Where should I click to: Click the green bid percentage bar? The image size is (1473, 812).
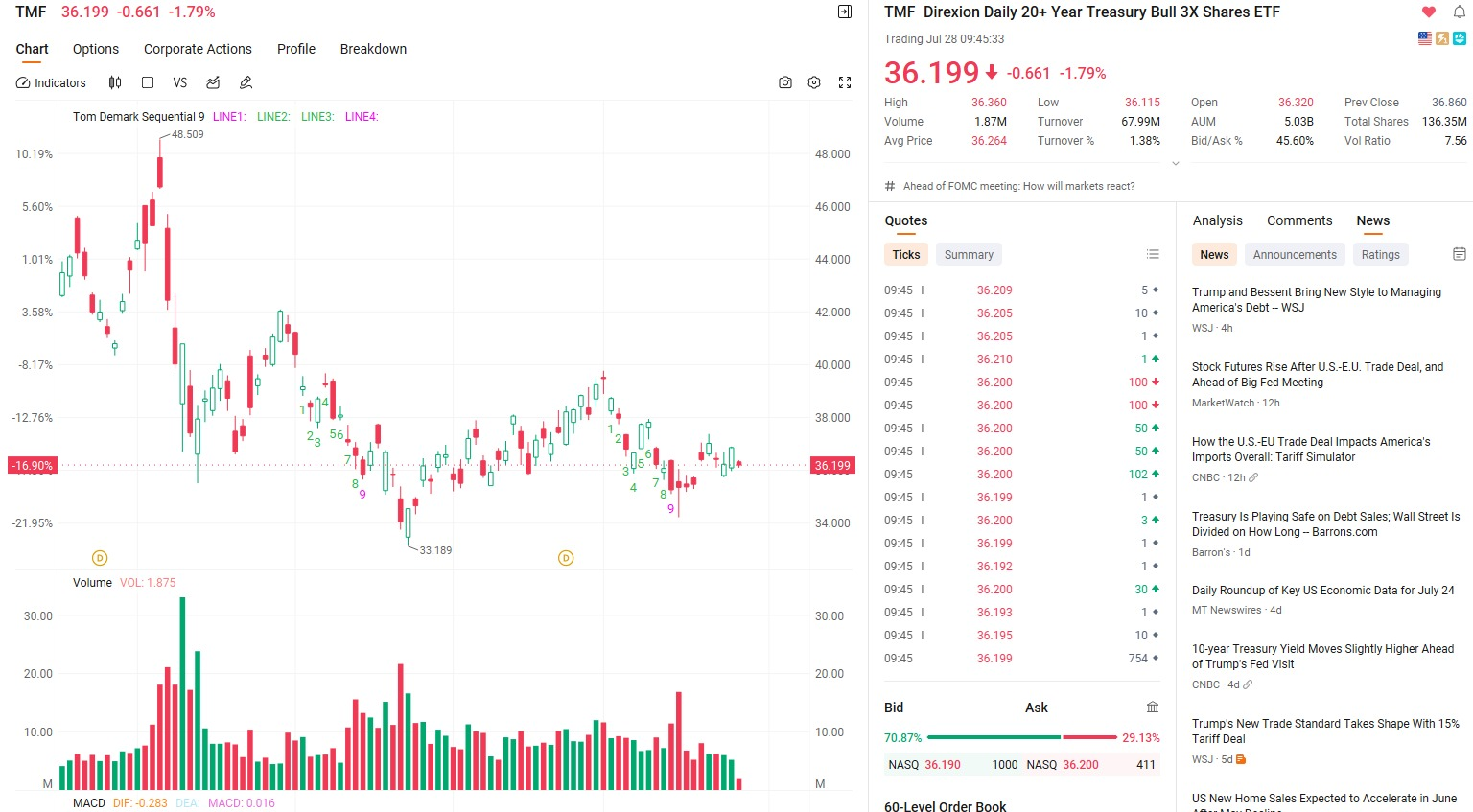994,737
